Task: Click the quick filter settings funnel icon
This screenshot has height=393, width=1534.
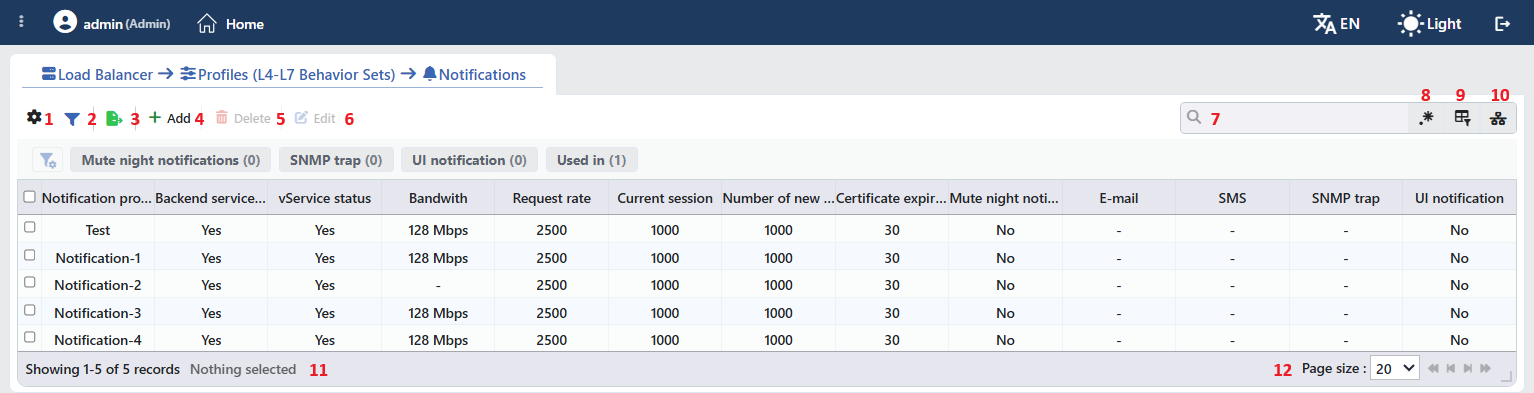Action: [x=47, y=160]
